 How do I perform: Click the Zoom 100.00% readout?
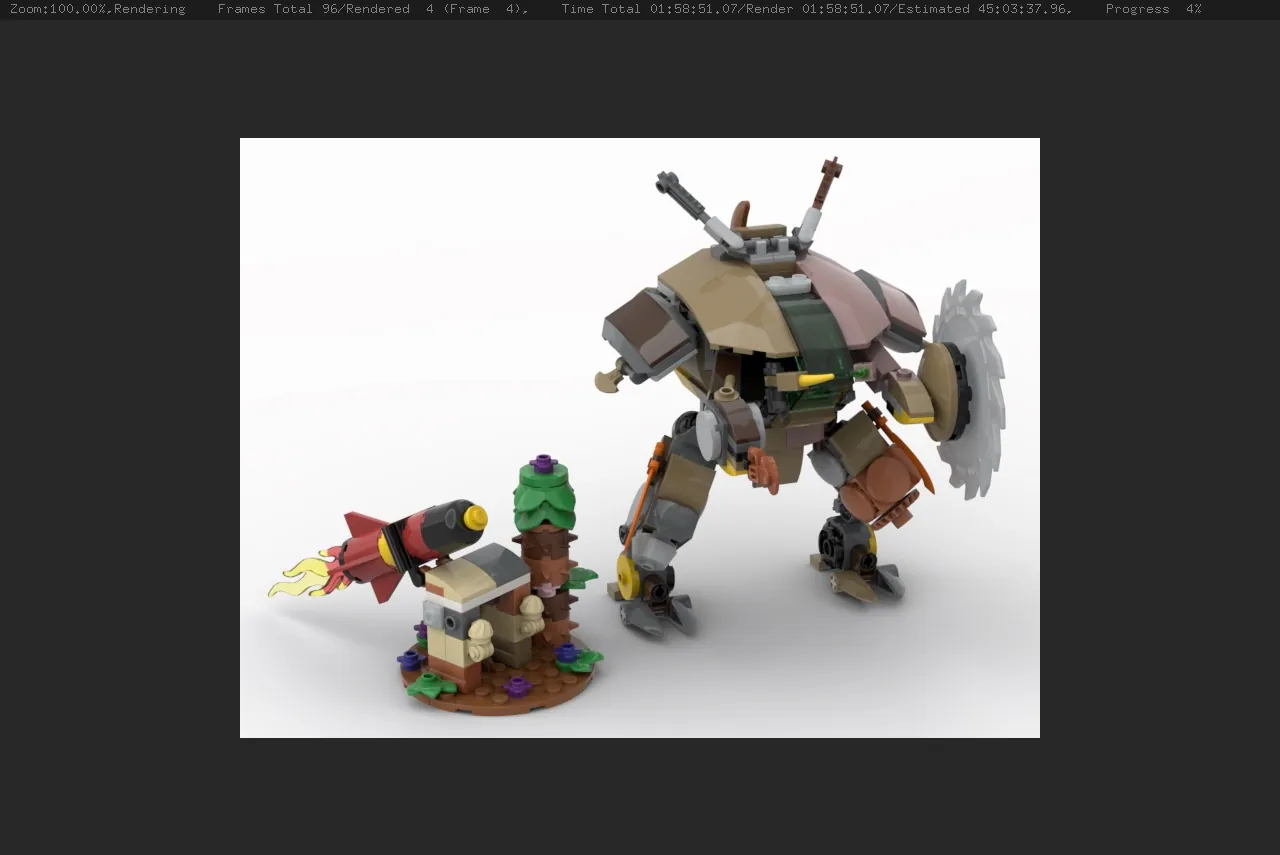[60, 9]
